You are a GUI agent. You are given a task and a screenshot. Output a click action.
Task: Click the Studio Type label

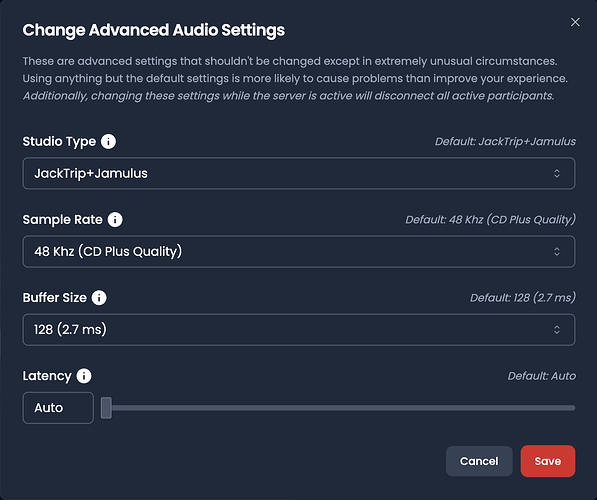point(59,142)
